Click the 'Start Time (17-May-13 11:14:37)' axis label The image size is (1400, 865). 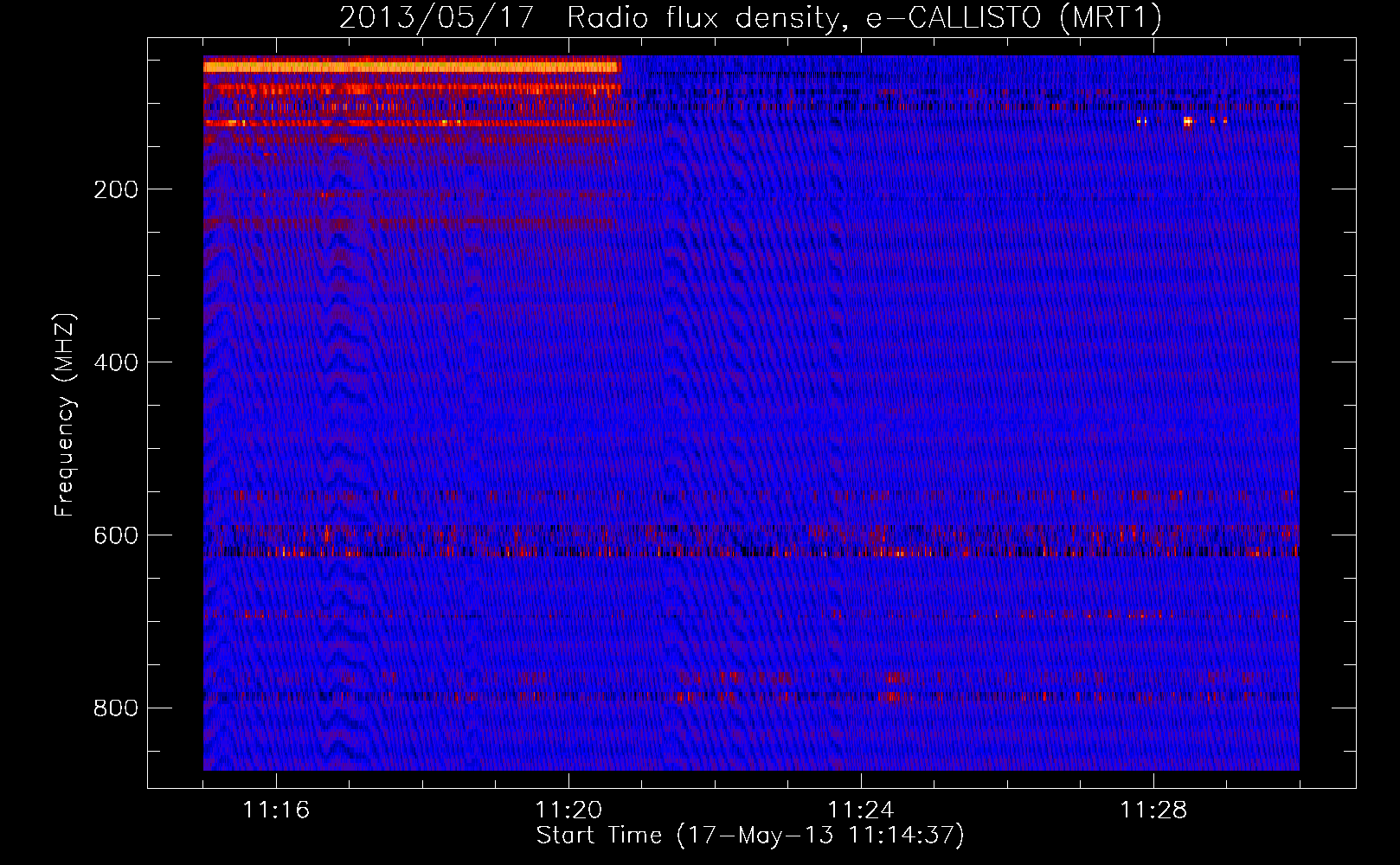point(750,836)
